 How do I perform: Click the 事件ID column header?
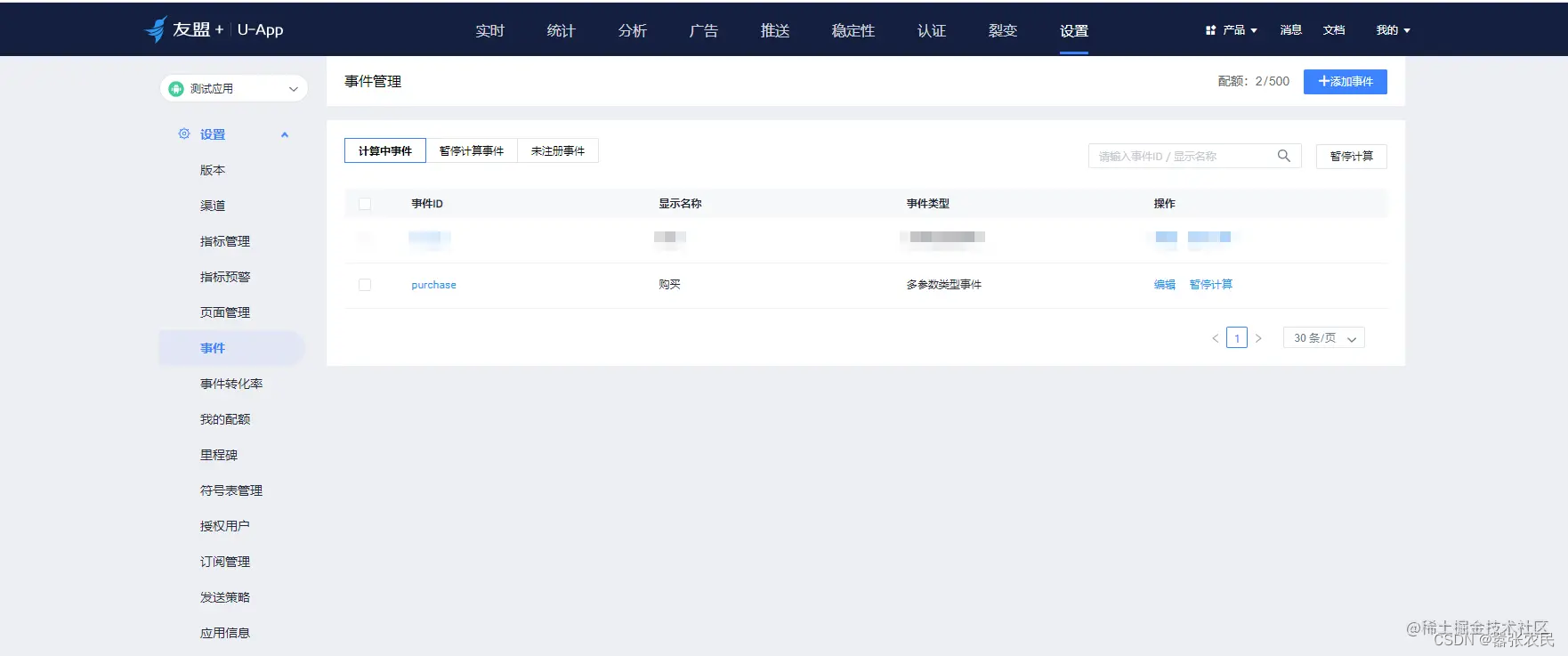pos(427,204)
